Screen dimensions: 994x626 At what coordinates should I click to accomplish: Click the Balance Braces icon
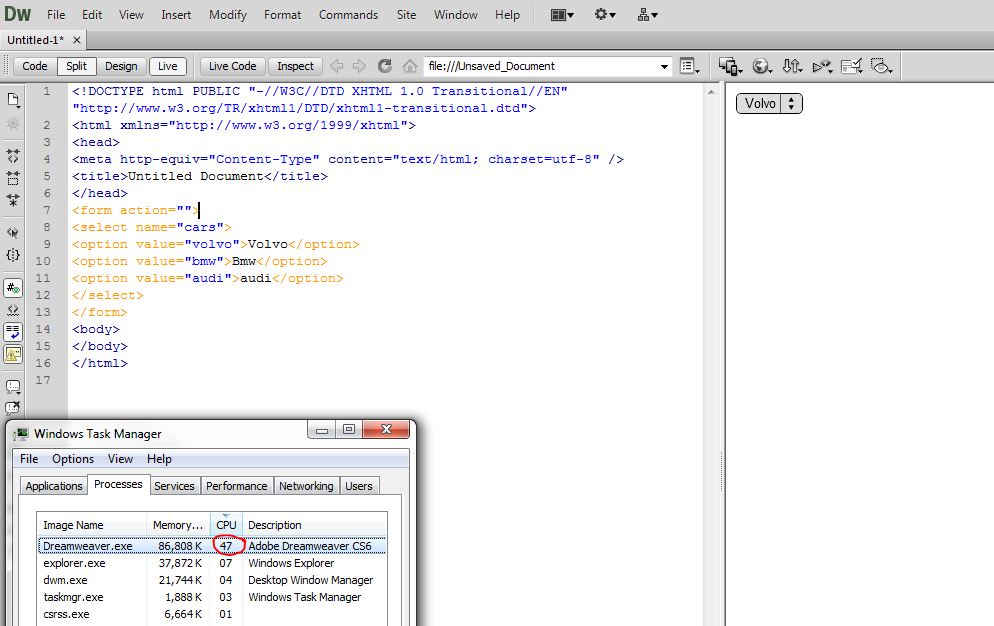(x=13, y=255)
